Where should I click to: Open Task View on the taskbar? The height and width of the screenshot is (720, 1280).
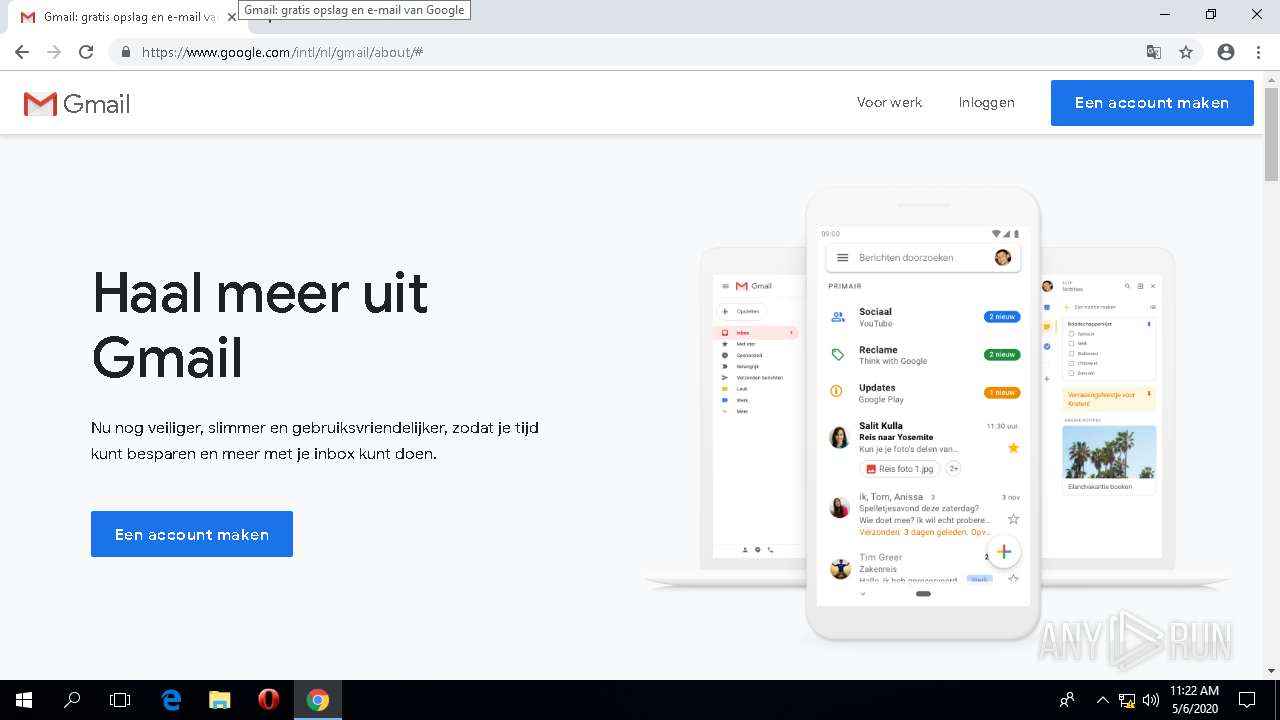(120, 700)
